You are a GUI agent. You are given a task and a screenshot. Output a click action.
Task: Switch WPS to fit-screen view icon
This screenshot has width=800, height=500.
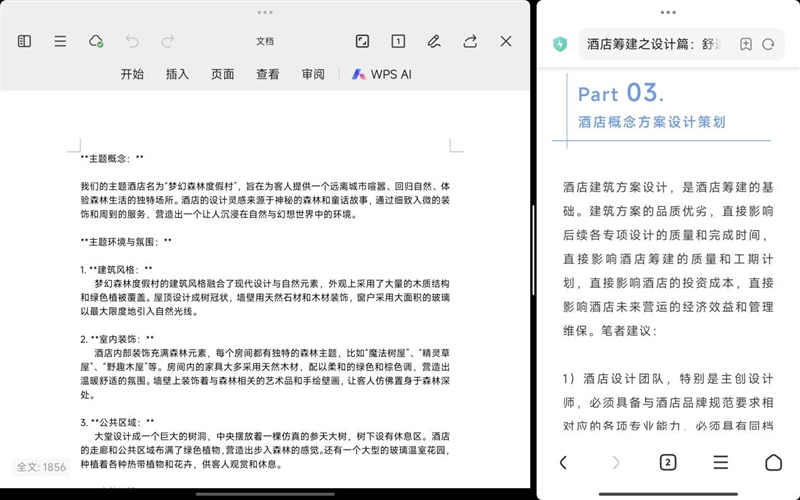point(362,41)
